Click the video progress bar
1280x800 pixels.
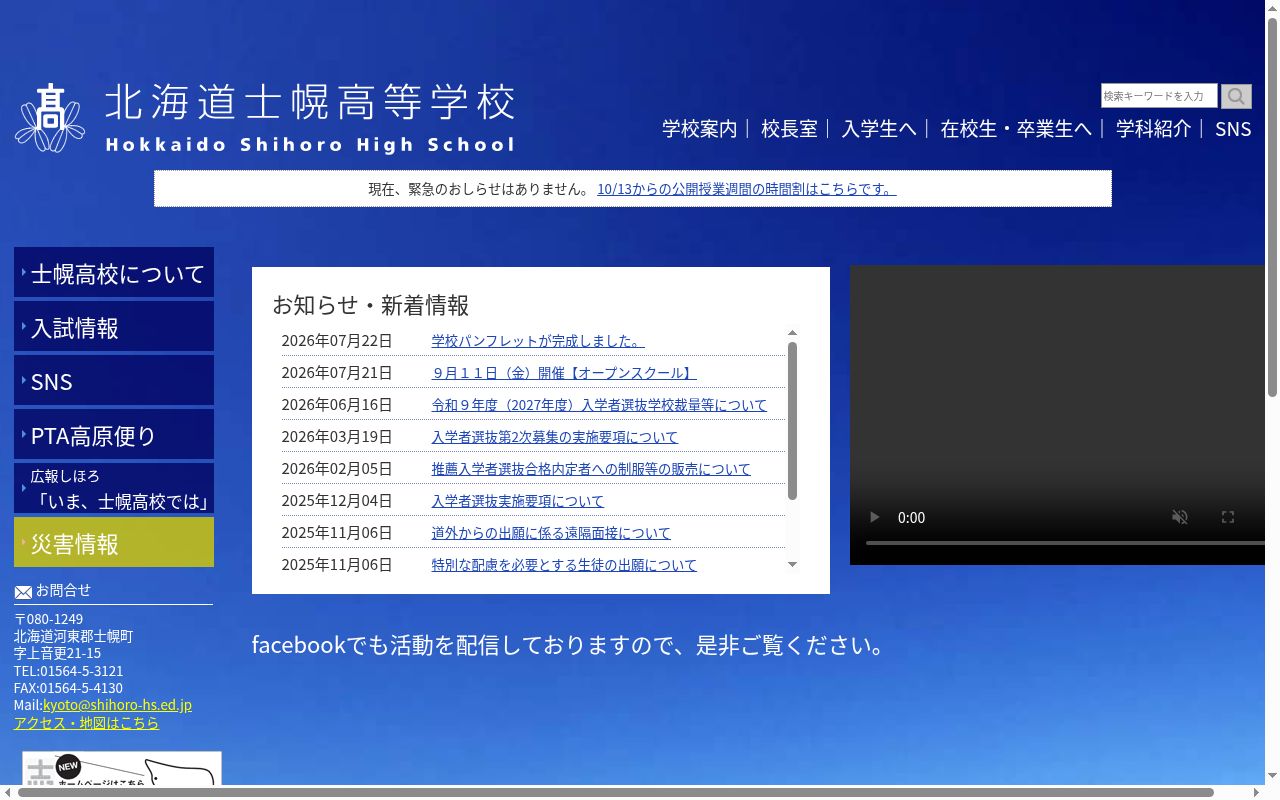(x=1065, y=543)
